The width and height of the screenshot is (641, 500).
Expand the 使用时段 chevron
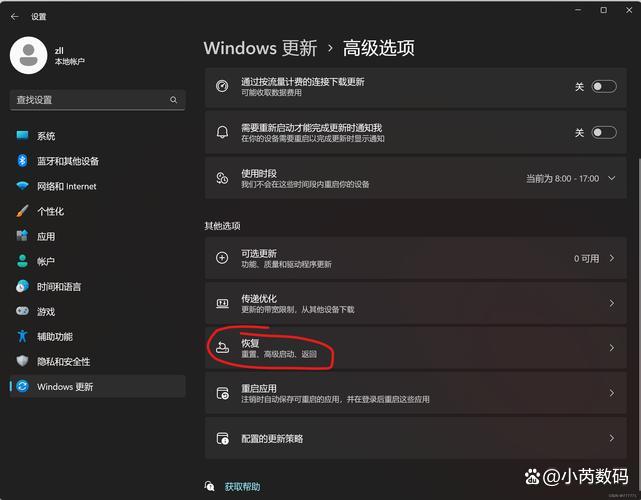[612, 178]
